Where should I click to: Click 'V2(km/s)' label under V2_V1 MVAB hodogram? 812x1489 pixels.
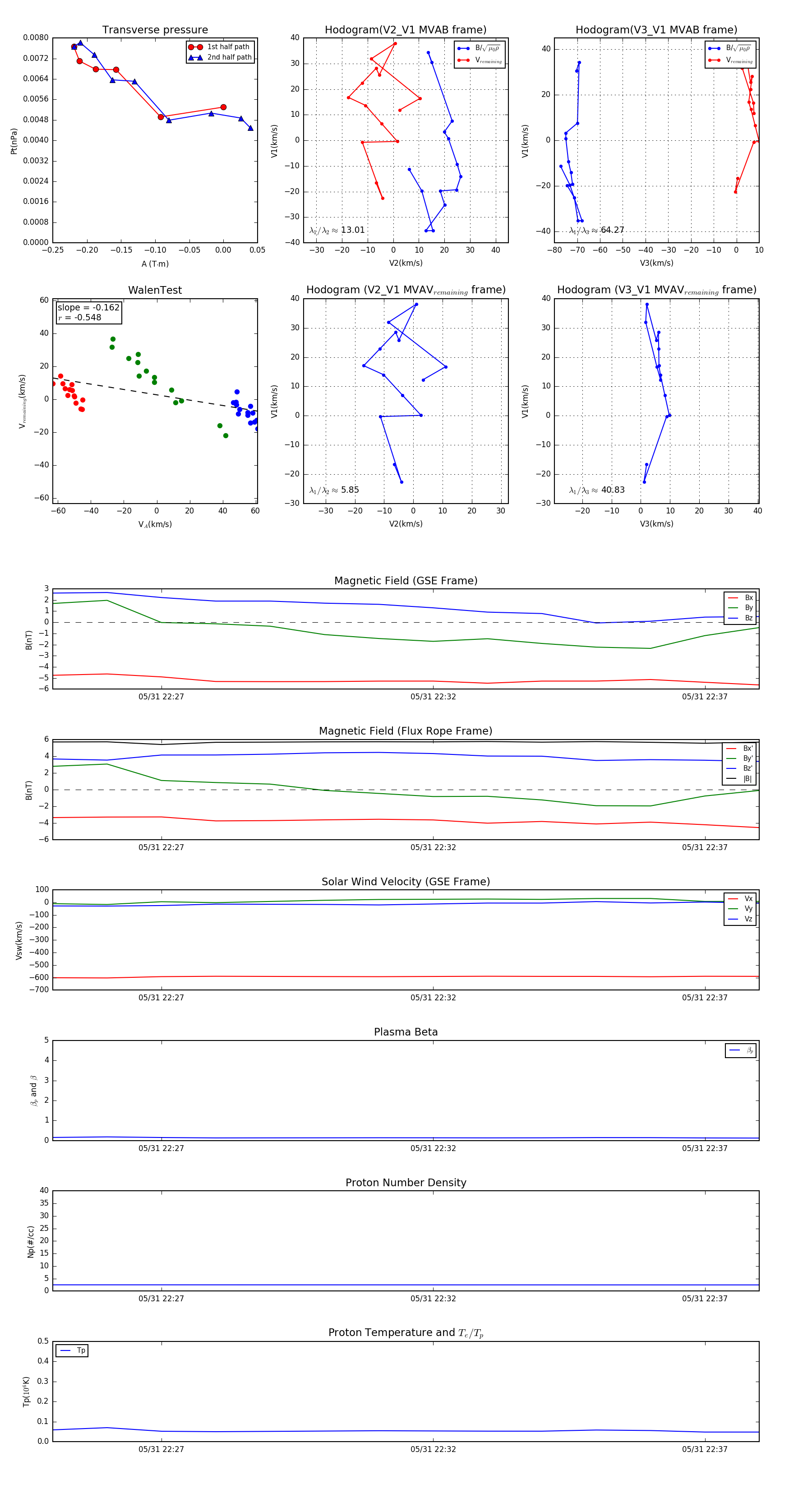pos(406,263)
